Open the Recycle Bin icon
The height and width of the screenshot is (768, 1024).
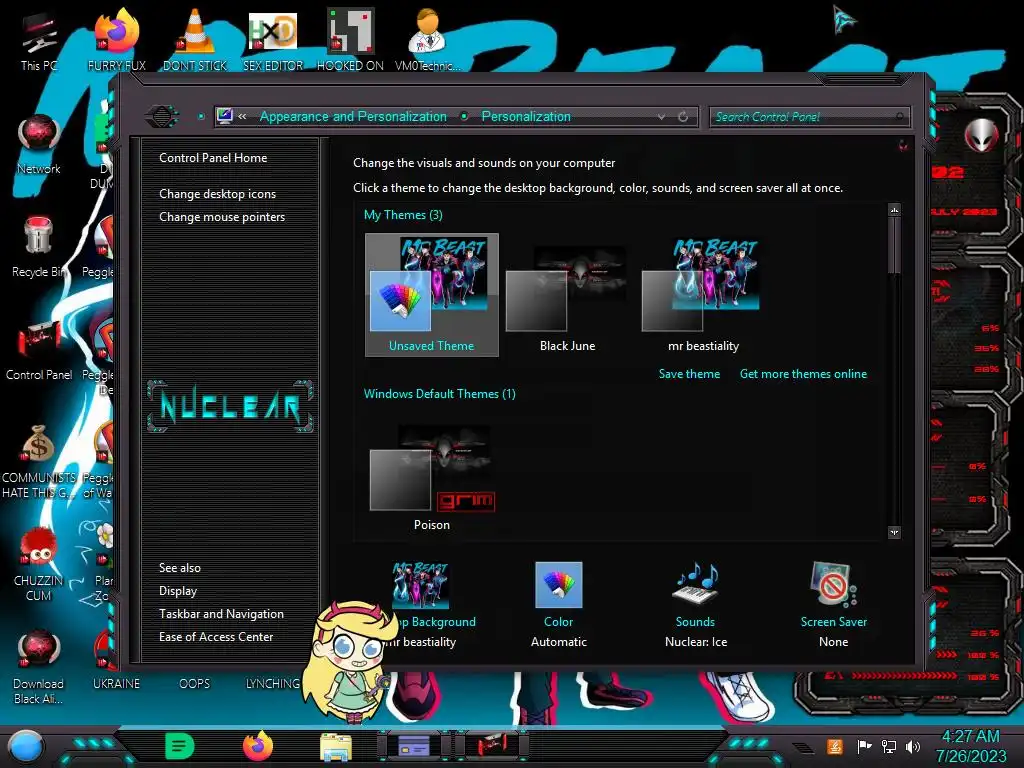pos(39,247)
